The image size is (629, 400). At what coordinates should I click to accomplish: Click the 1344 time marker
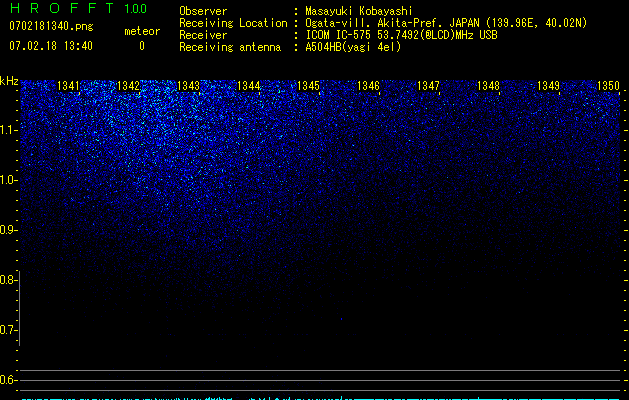[248, 85]
